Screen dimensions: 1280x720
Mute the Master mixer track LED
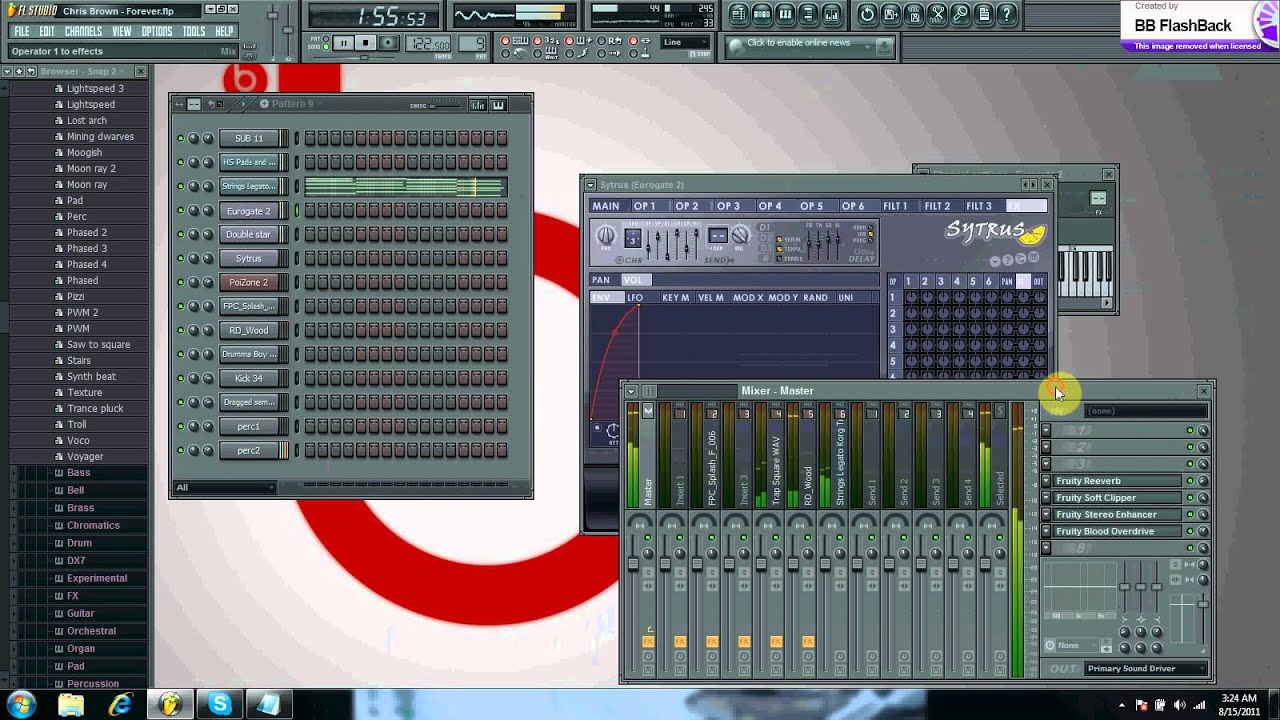[648, 537]
